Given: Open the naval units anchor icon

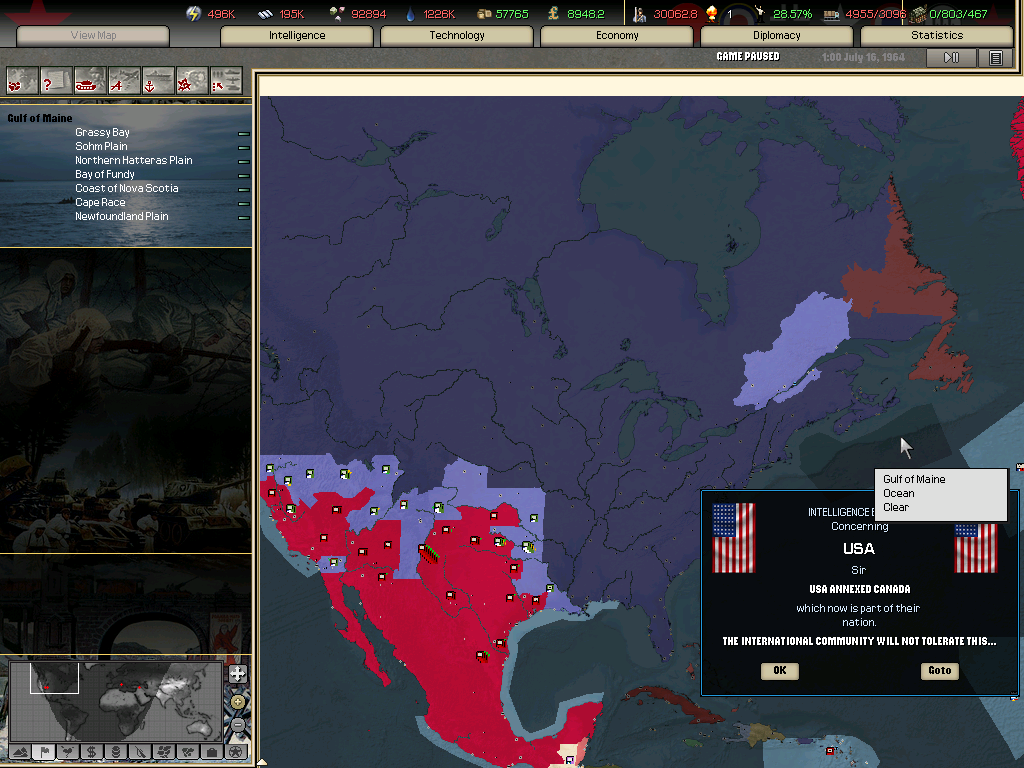Looking at the screenshot, I should pos(157,79).
